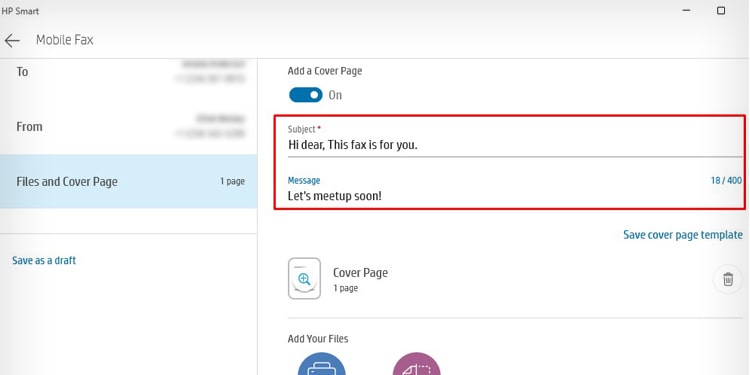Image resolution: width=750 pixels, height=375 pixels.
Task: Click the Mobile Fax title
Action: tap(65, 40)
